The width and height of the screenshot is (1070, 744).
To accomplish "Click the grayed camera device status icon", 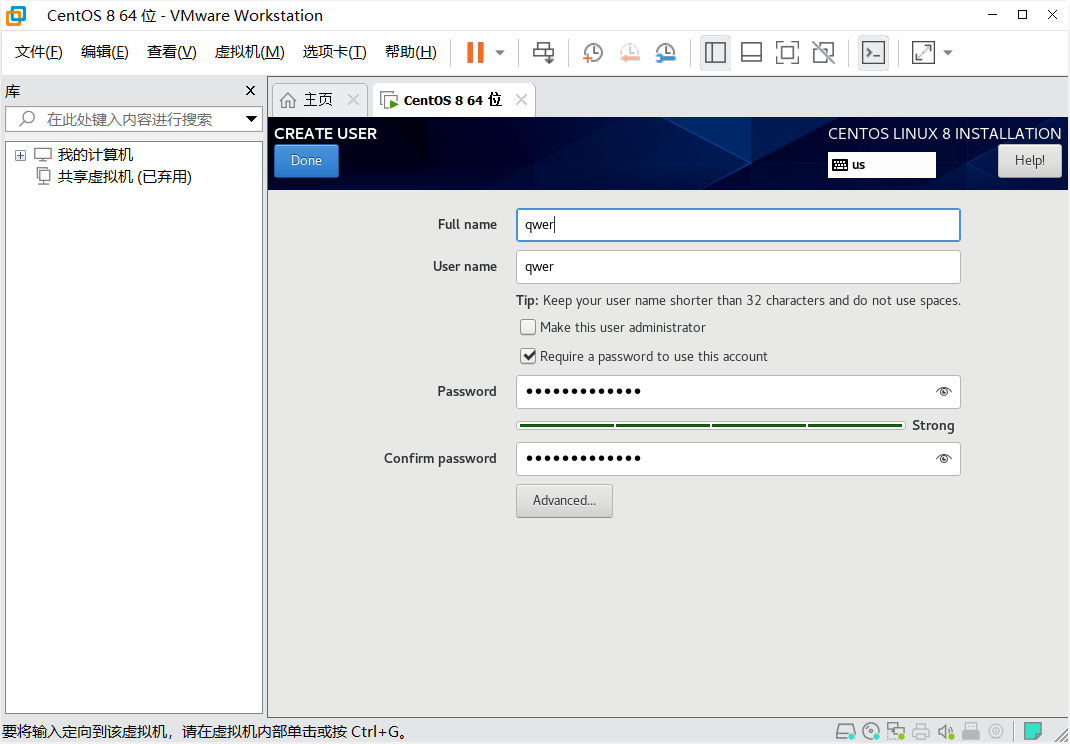I will [996, 732].
